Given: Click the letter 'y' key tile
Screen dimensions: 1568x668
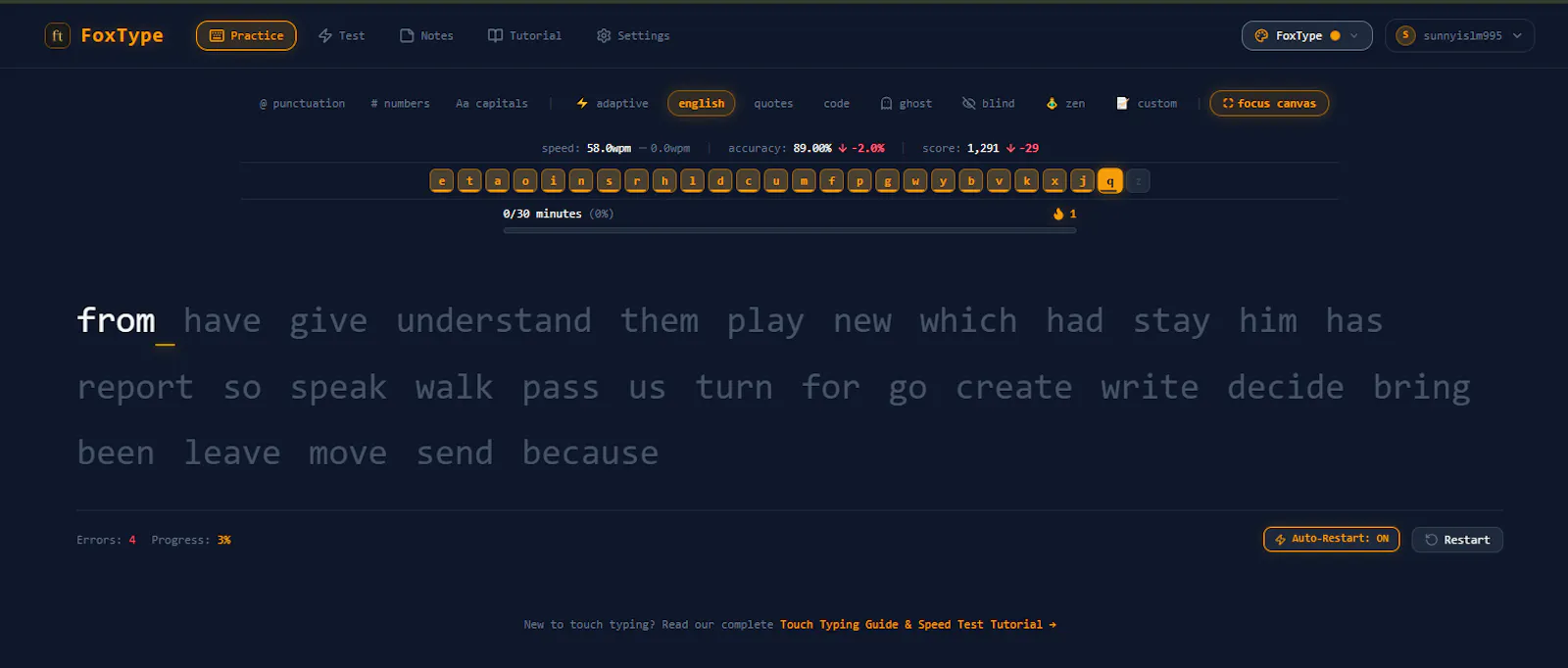Looking at the screenshot, I should point(943,180).
